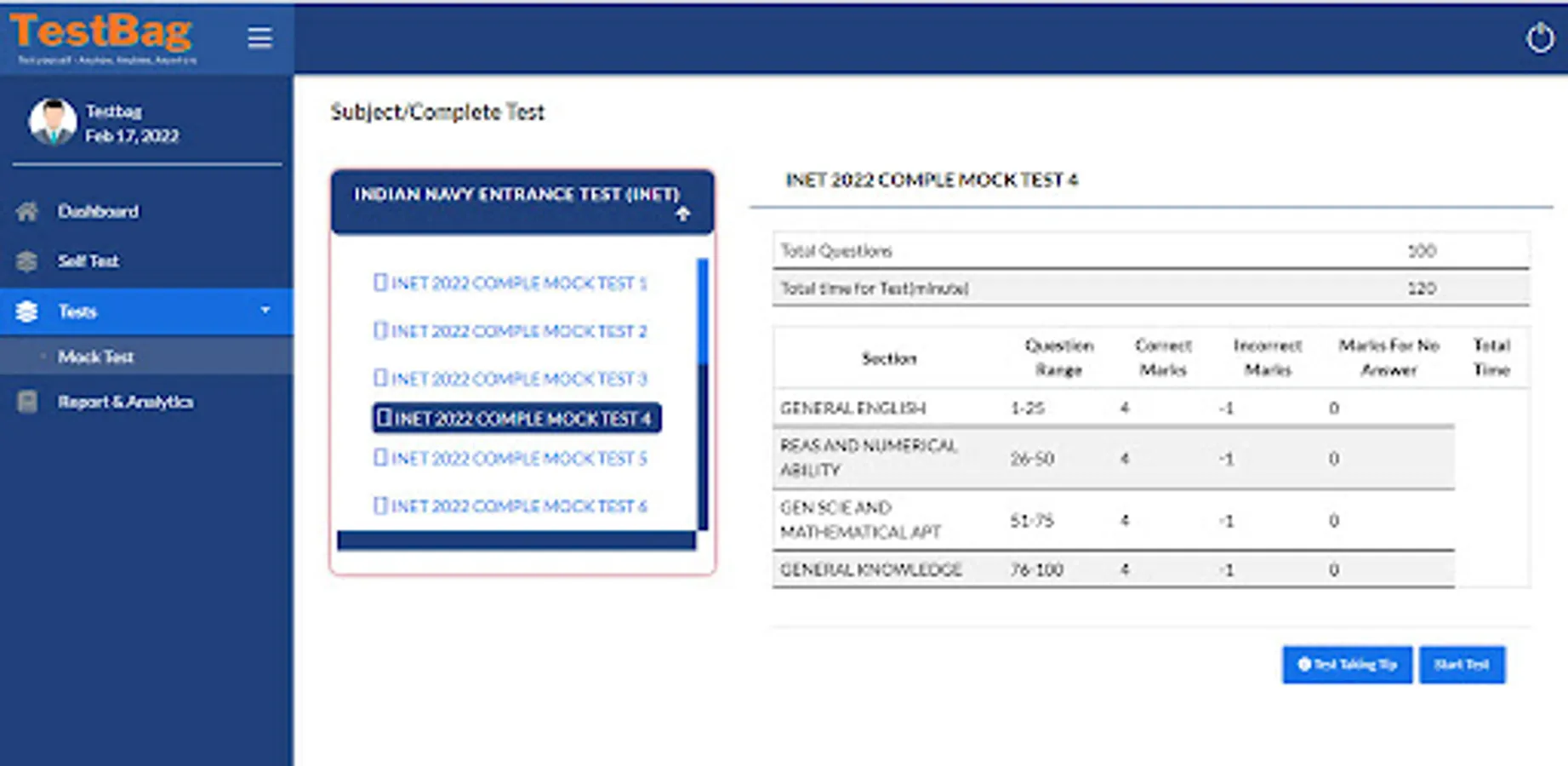This screenshot has width=1568, height=766.
Task: Click the GEN SCIE AND MATHEMATICAL APT section
Action: [x=860, y=520]
